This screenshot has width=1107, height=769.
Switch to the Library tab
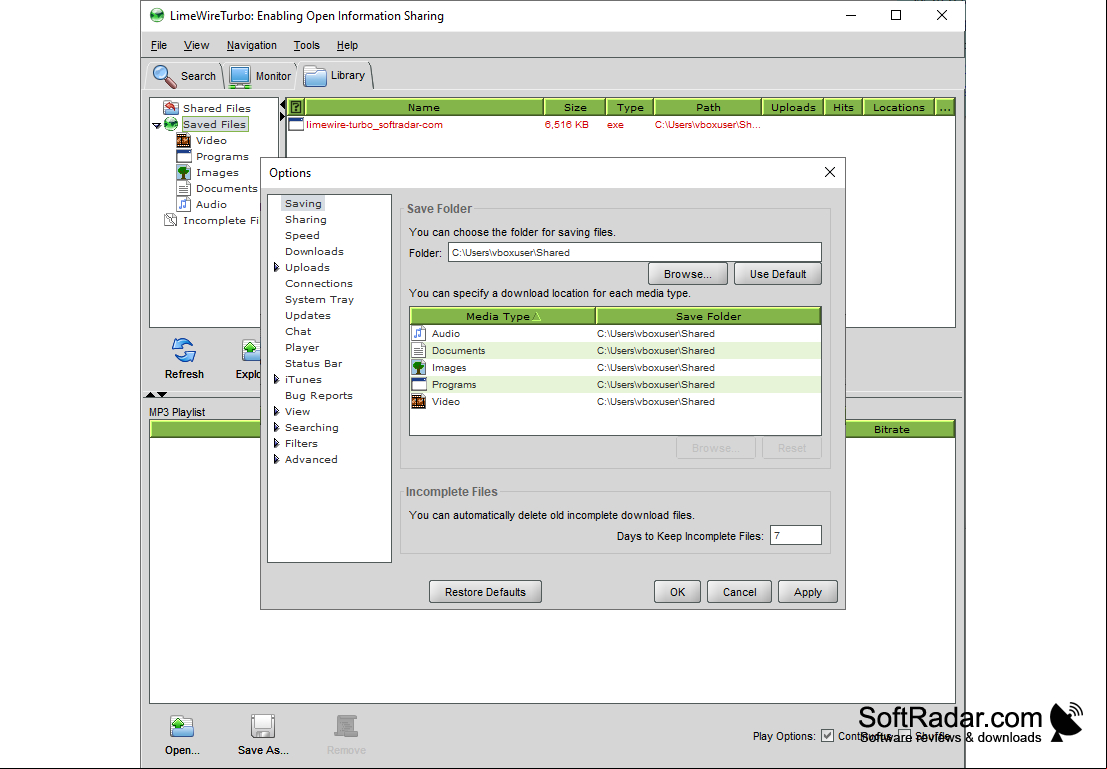pos(335,76)
